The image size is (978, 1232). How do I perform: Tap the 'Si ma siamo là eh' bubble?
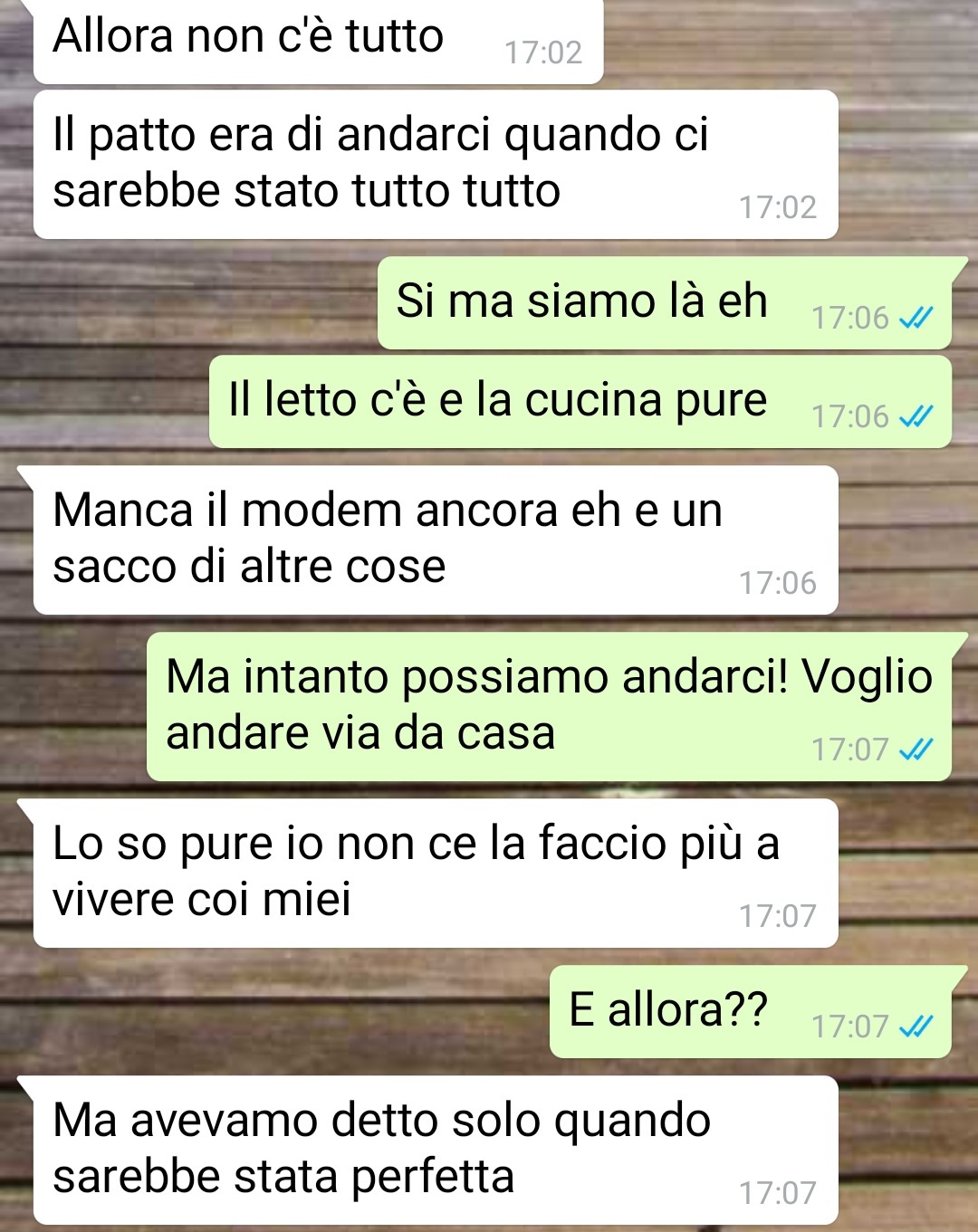coord(665,303)
